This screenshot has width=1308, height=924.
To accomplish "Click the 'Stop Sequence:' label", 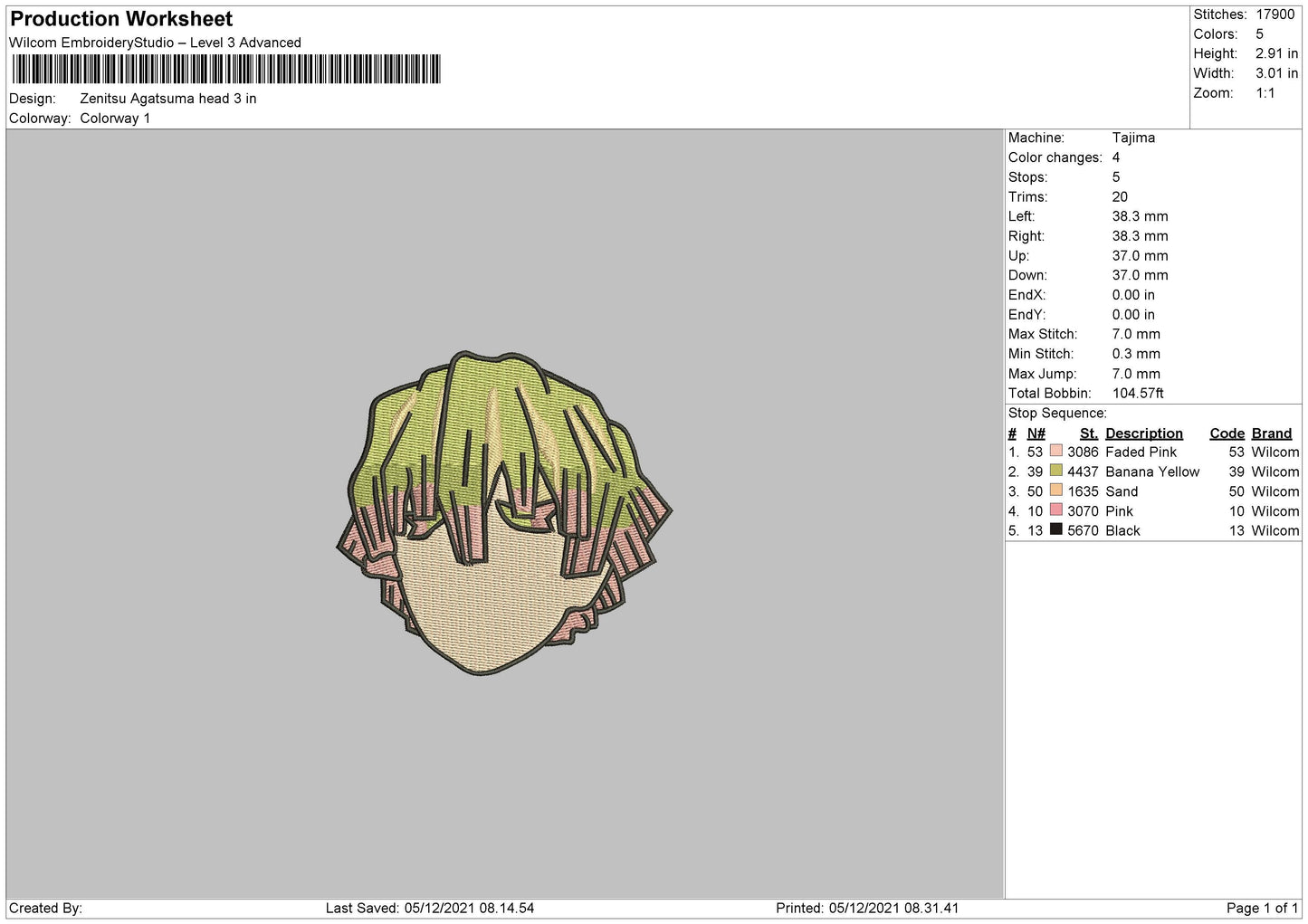I will (1057, 413).
